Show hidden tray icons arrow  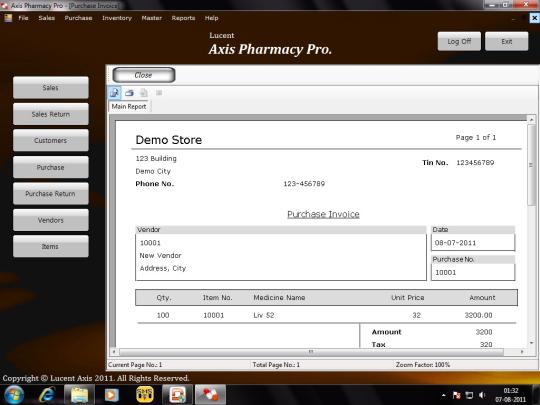[444, 395]
